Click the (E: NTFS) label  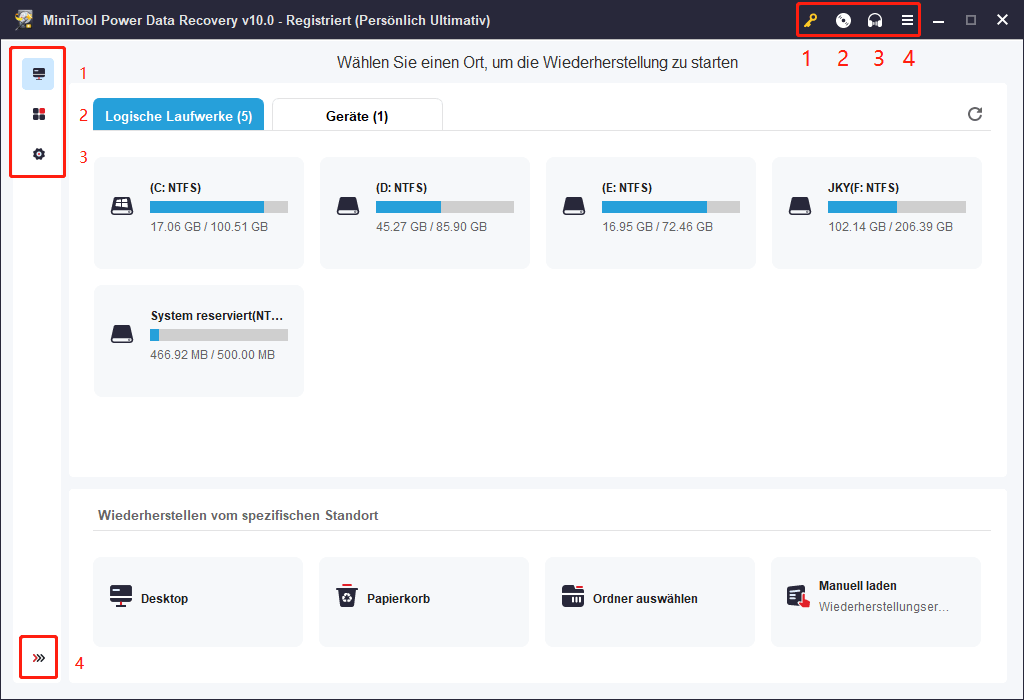627,188
